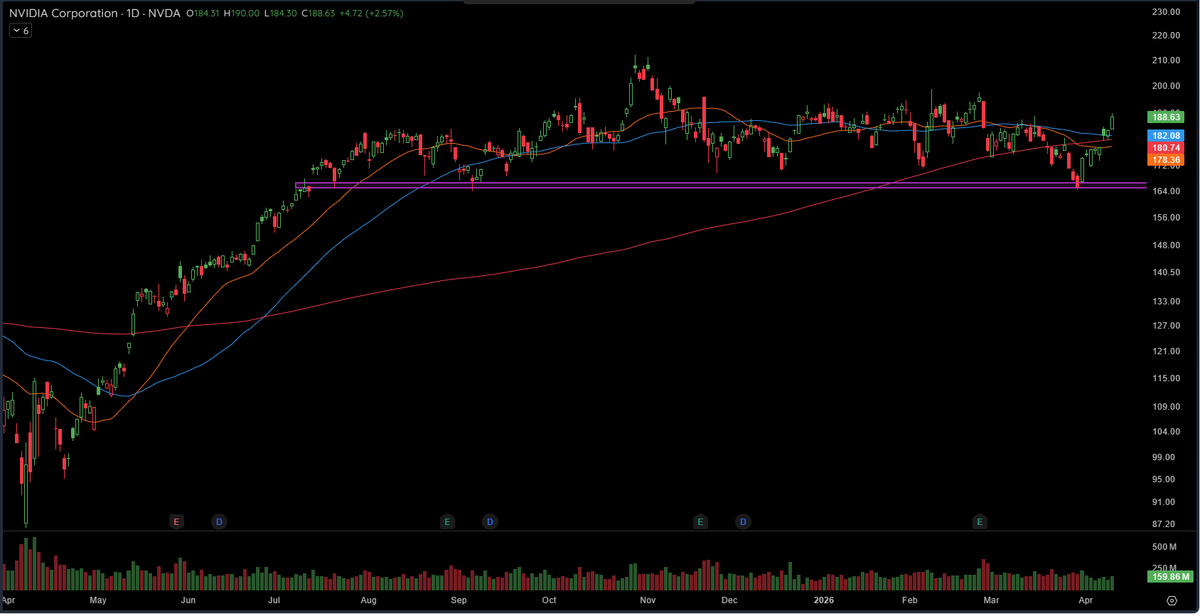Screen dimensions: 1200x616
Task: Click the 230.00 price axis label
Action: point(1166,12)
